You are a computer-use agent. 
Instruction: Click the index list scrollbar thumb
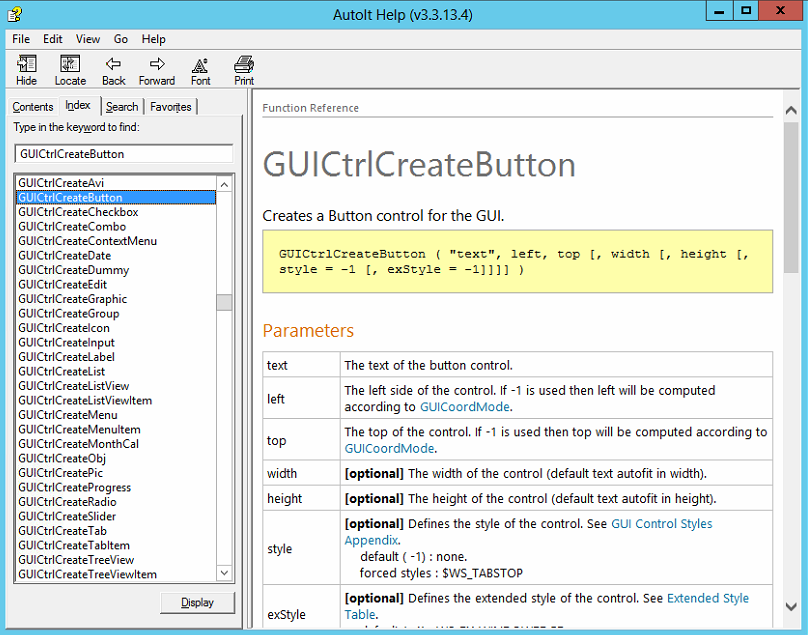pyautogui.click(x=224, y=303)
